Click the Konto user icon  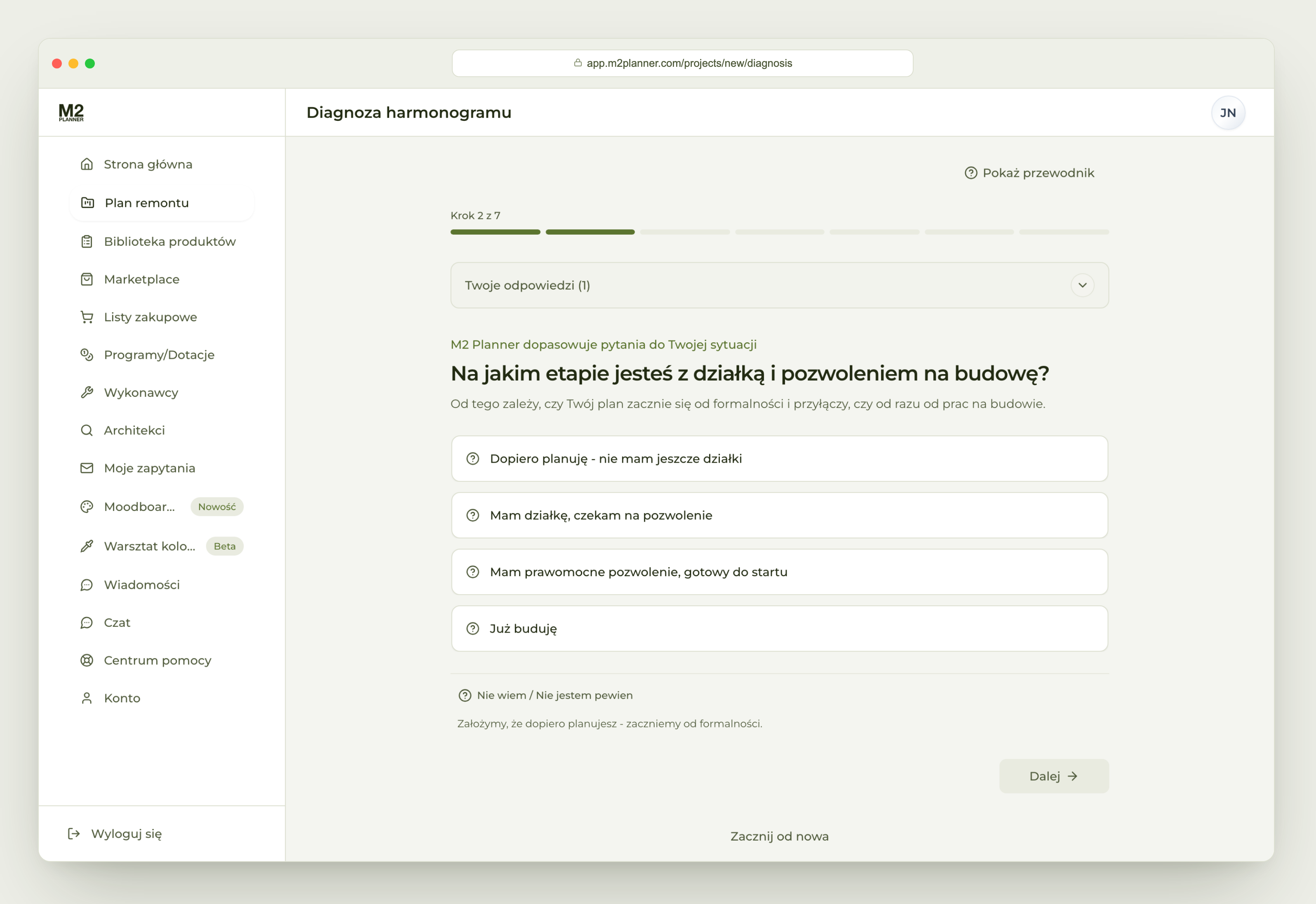(x=87, y=698)
